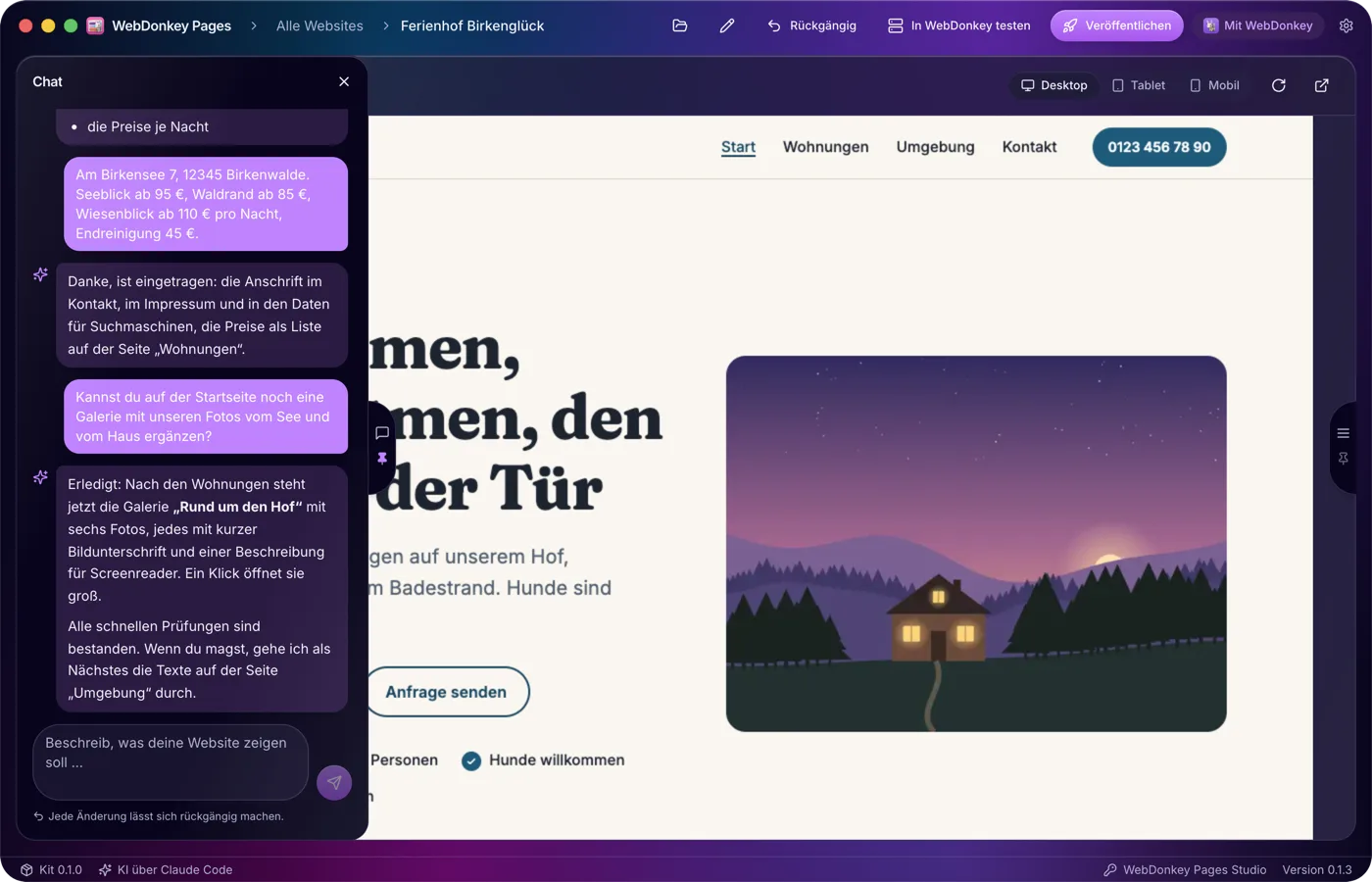Open the Kontakt page in the site navigation
The image size is (1372, 882).
coord(1029,147)
